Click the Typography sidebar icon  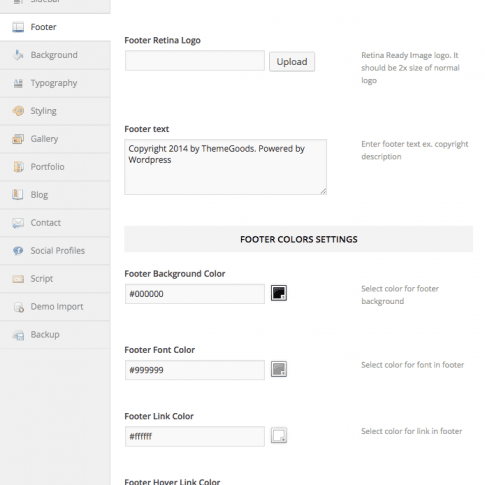click(18, 83)
